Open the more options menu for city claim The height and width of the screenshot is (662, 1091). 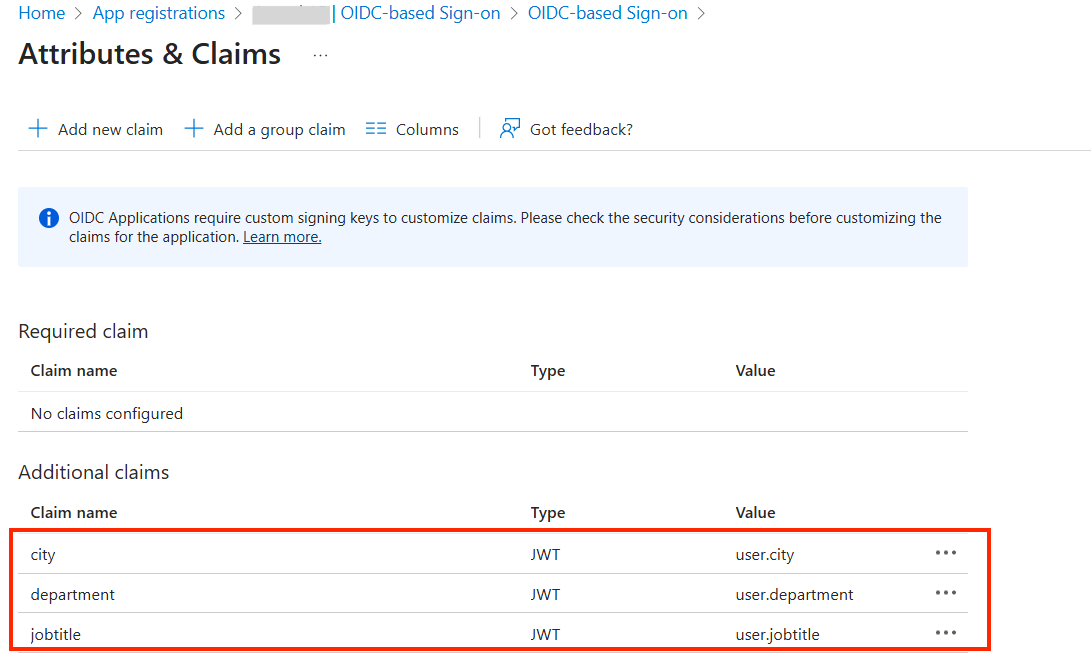945,553
